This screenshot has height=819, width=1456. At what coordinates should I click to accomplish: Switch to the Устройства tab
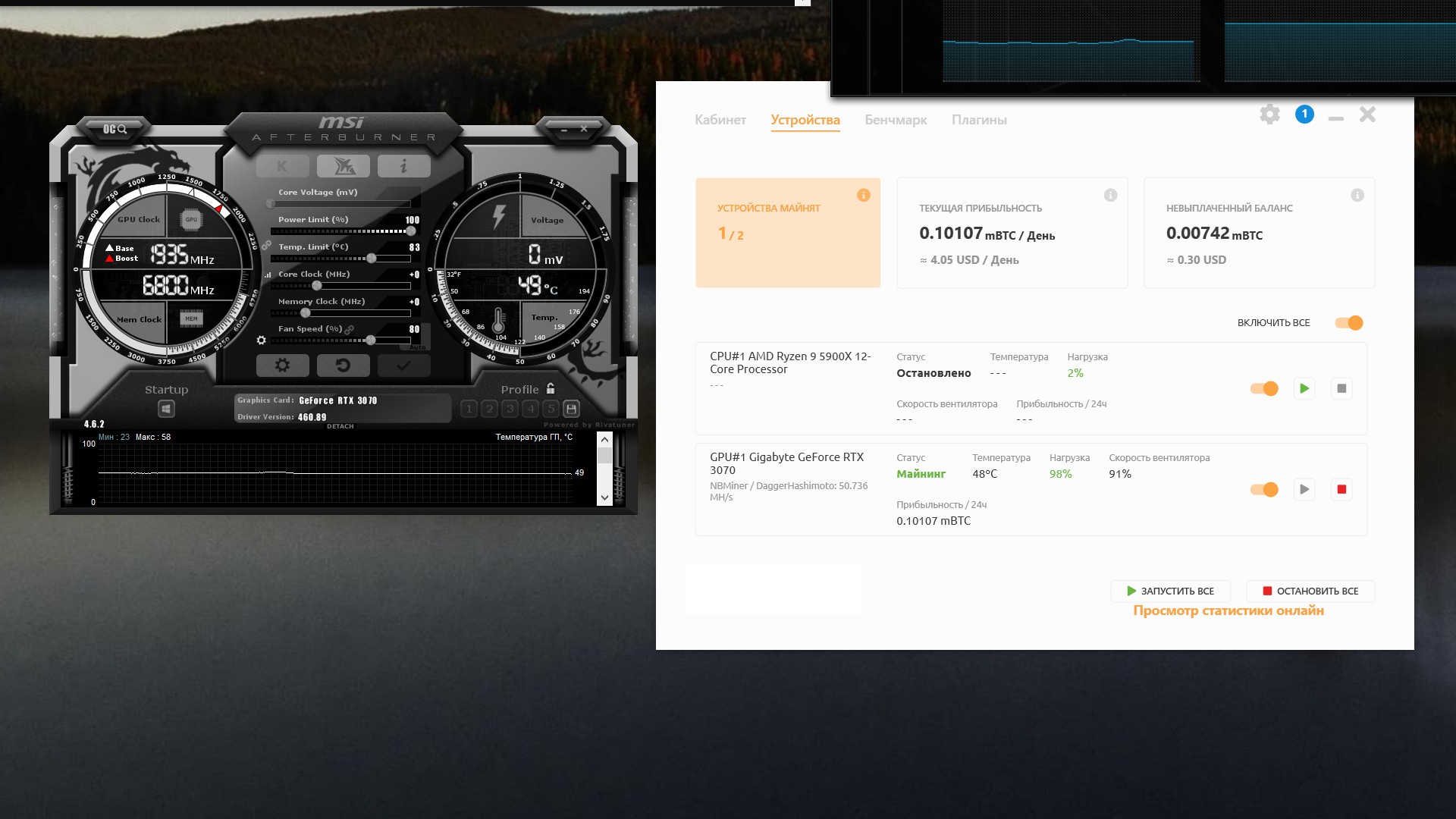805,120
